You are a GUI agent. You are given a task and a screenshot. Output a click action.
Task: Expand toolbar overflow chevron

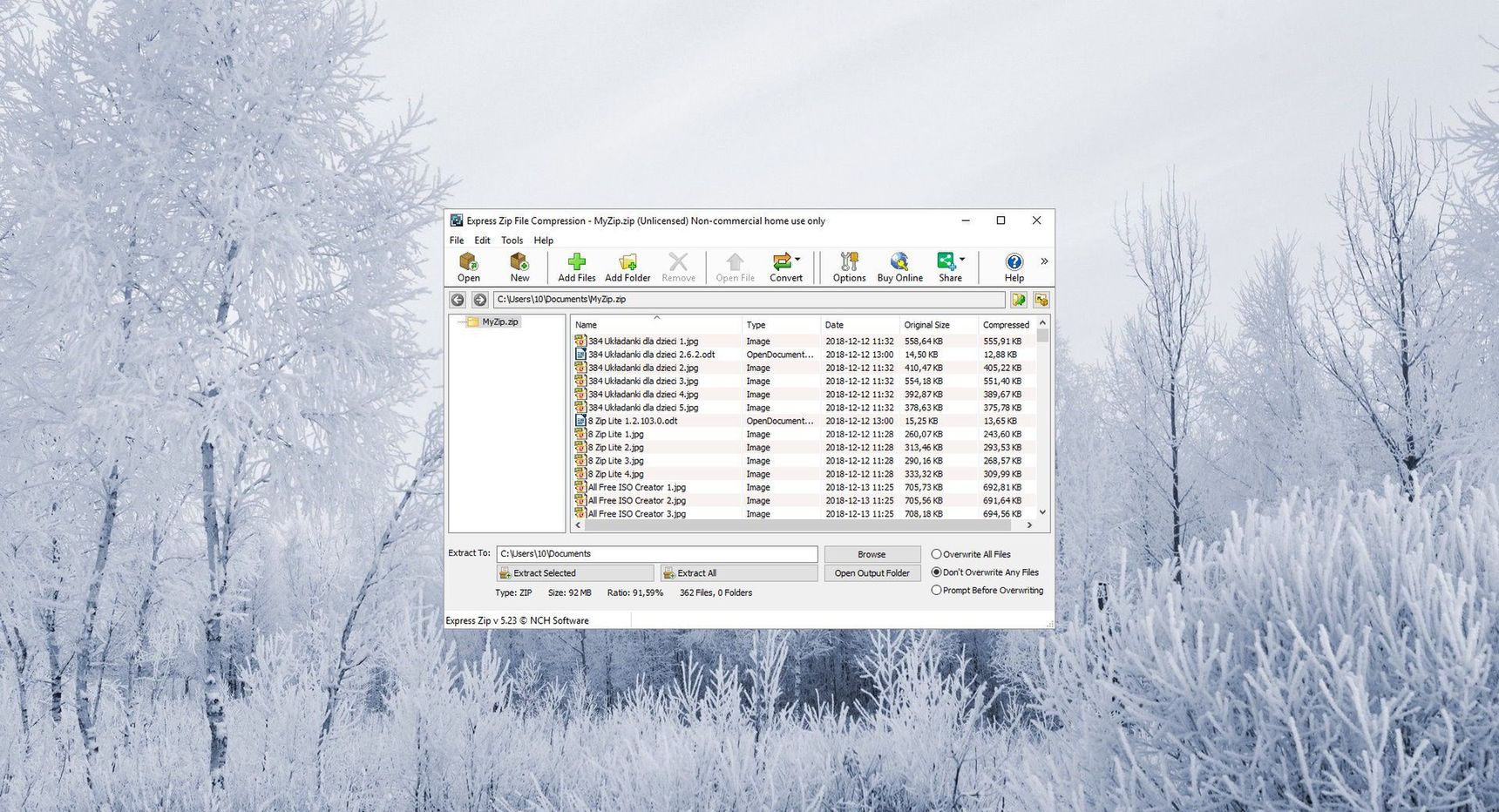tap(1044, 261)
